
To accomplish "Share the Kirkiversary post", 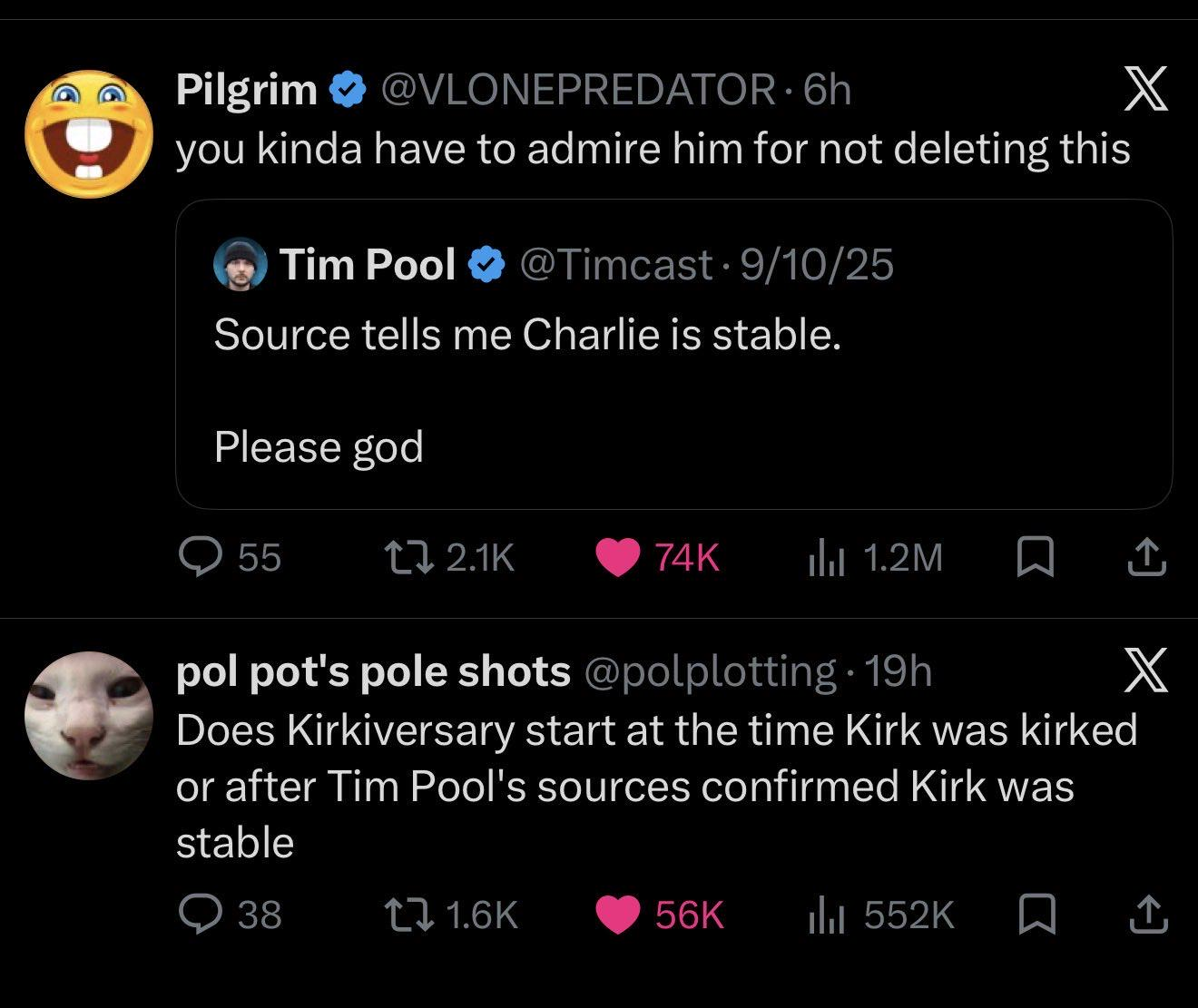I will coord(1146,914).
